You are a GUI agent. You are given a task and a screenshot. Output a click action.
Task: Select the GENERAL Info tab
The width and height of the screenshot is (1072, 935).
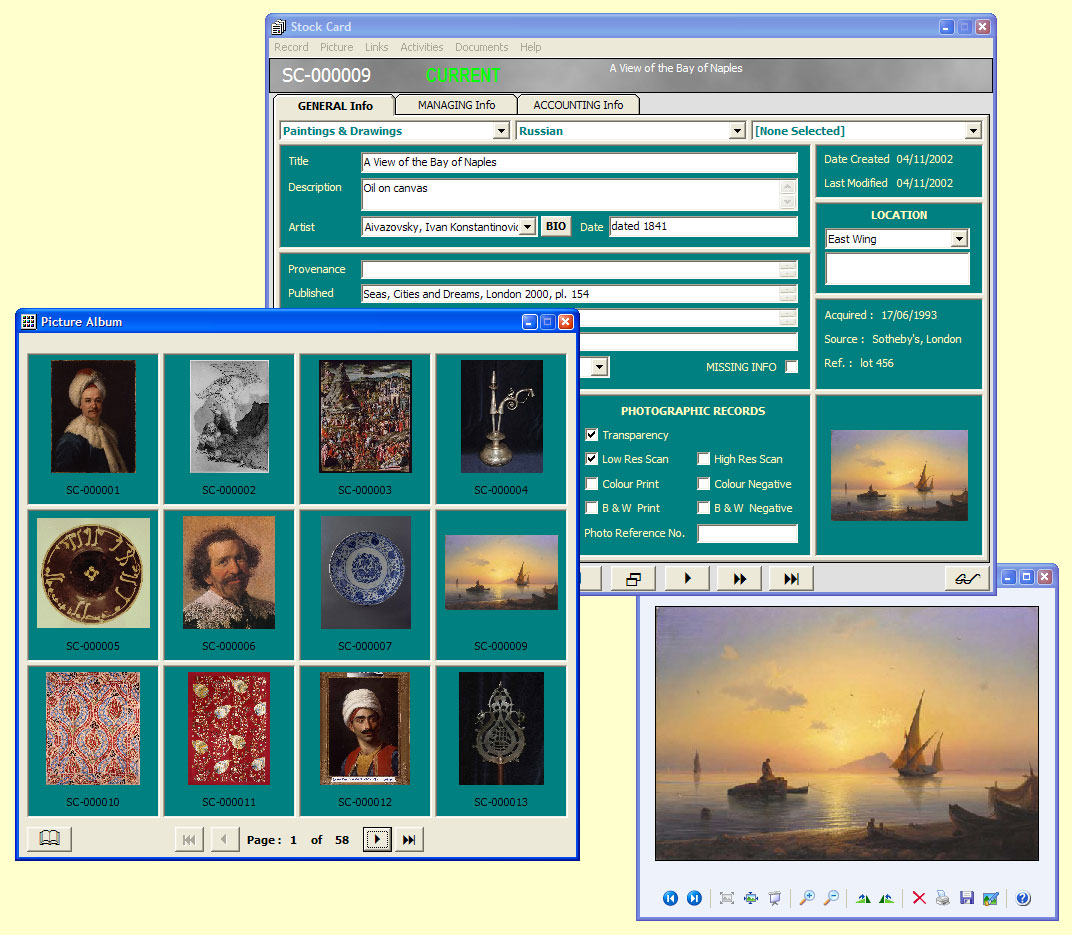[335, 106]
